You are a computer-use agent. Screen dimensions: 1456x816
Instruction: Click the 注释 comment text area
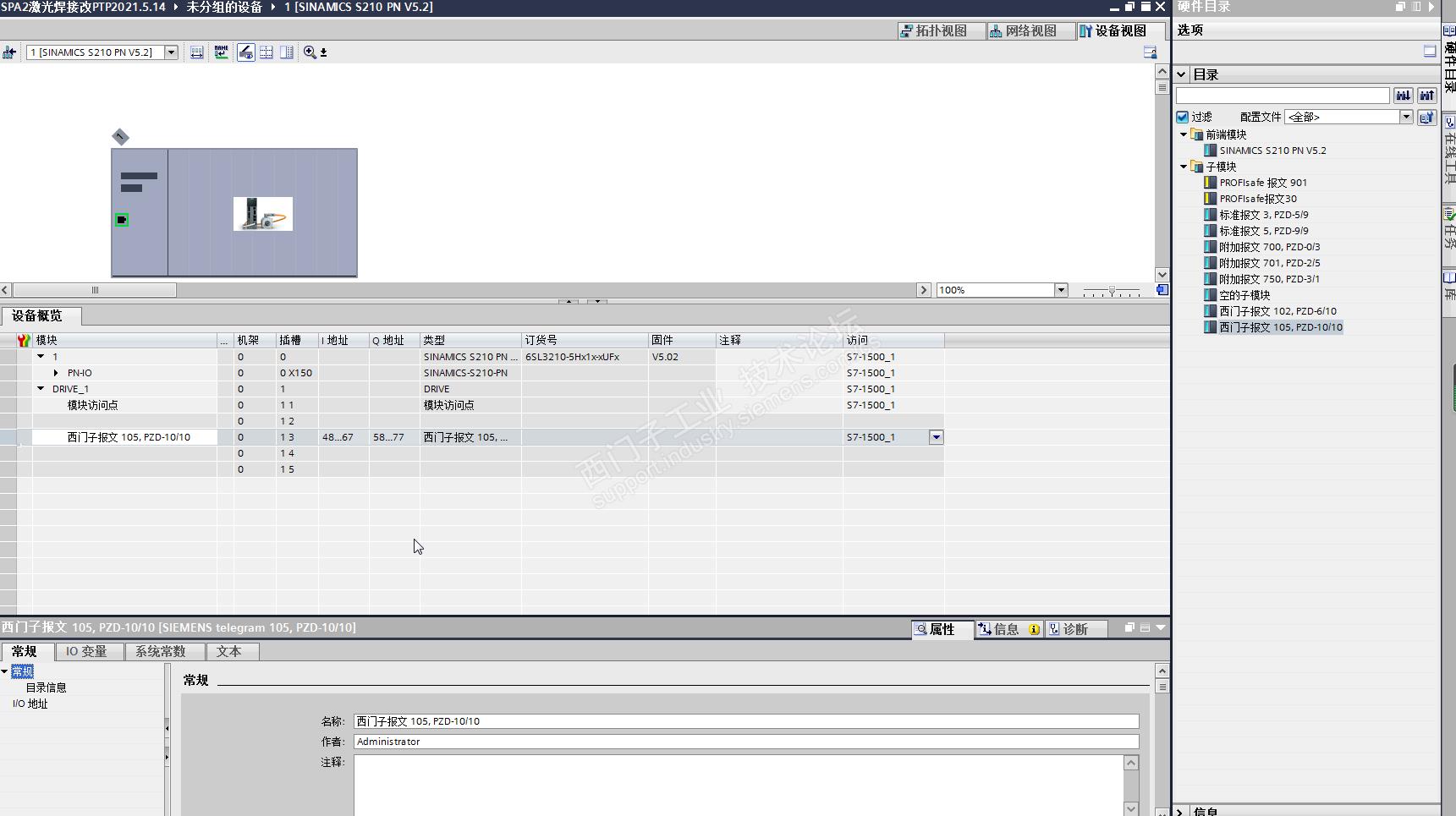point(740,786)
